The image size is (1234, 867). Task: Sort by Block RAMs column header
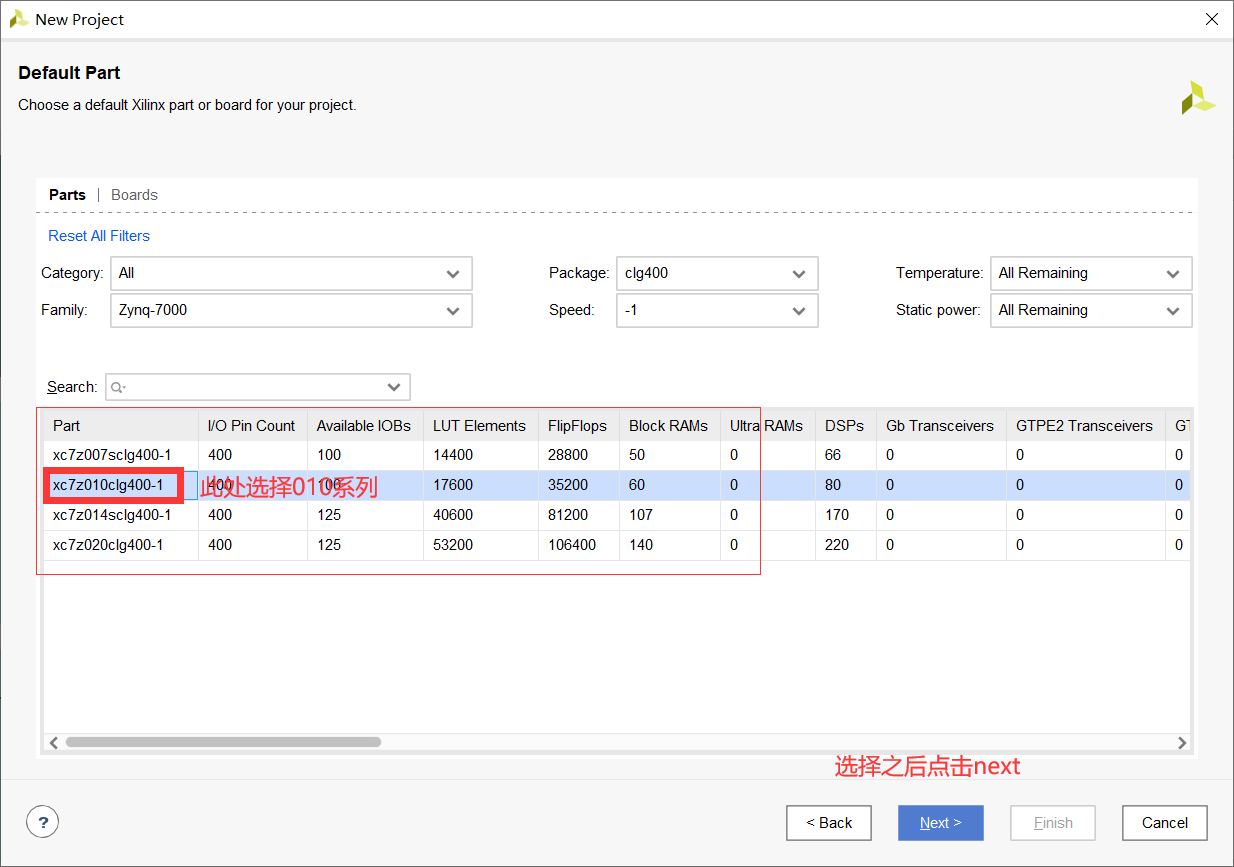pyautogui.click(x=669, y=426)
